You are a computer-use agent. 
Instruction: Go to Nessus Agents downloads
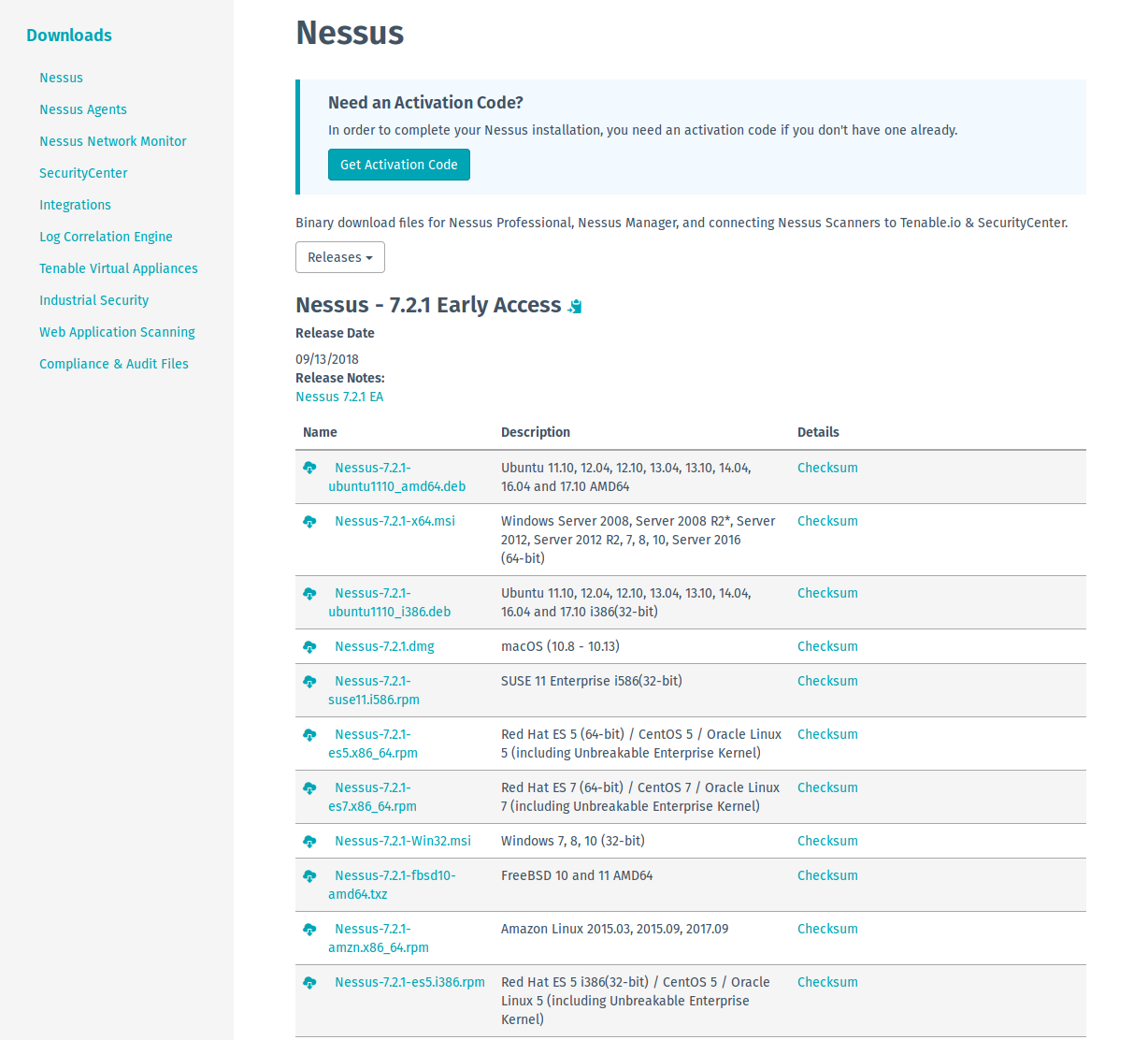tap(83, 109)
